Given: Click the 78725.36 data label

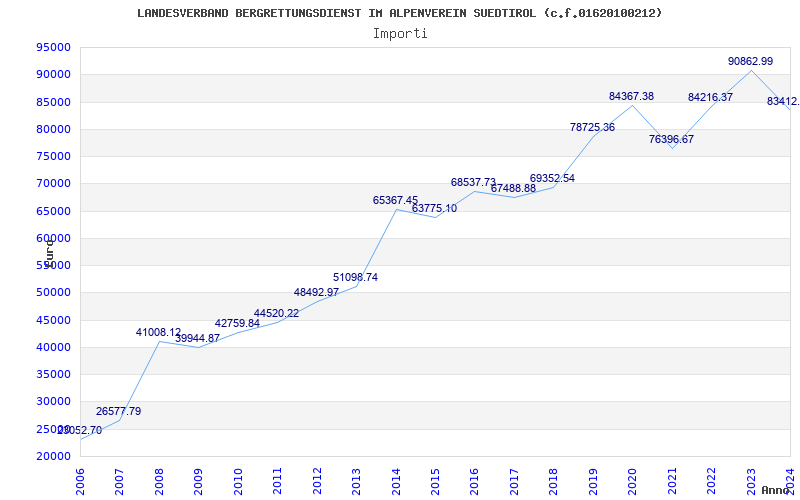Looking at the screenshot, I should coord(592,128).
